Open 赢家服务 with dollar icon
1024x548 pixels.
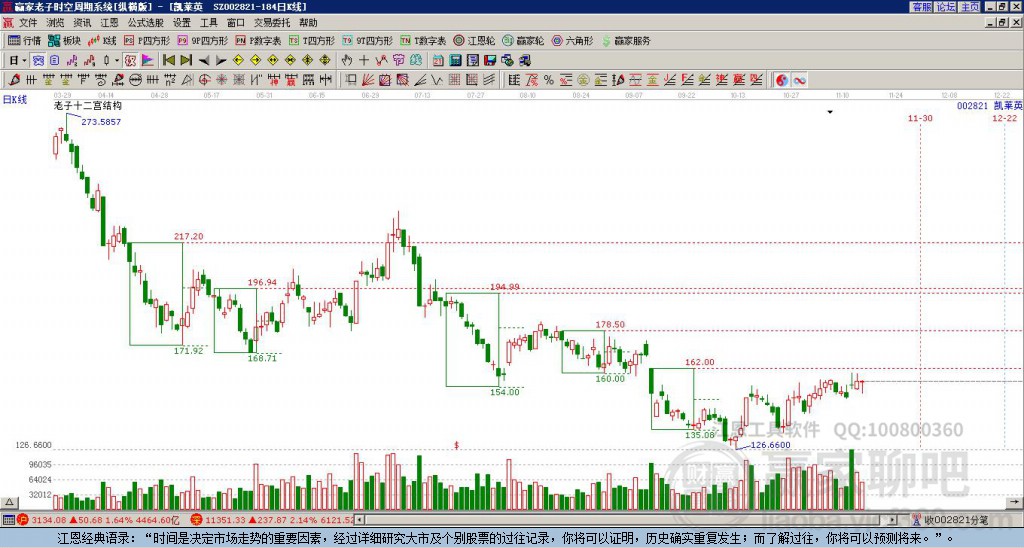626,40
